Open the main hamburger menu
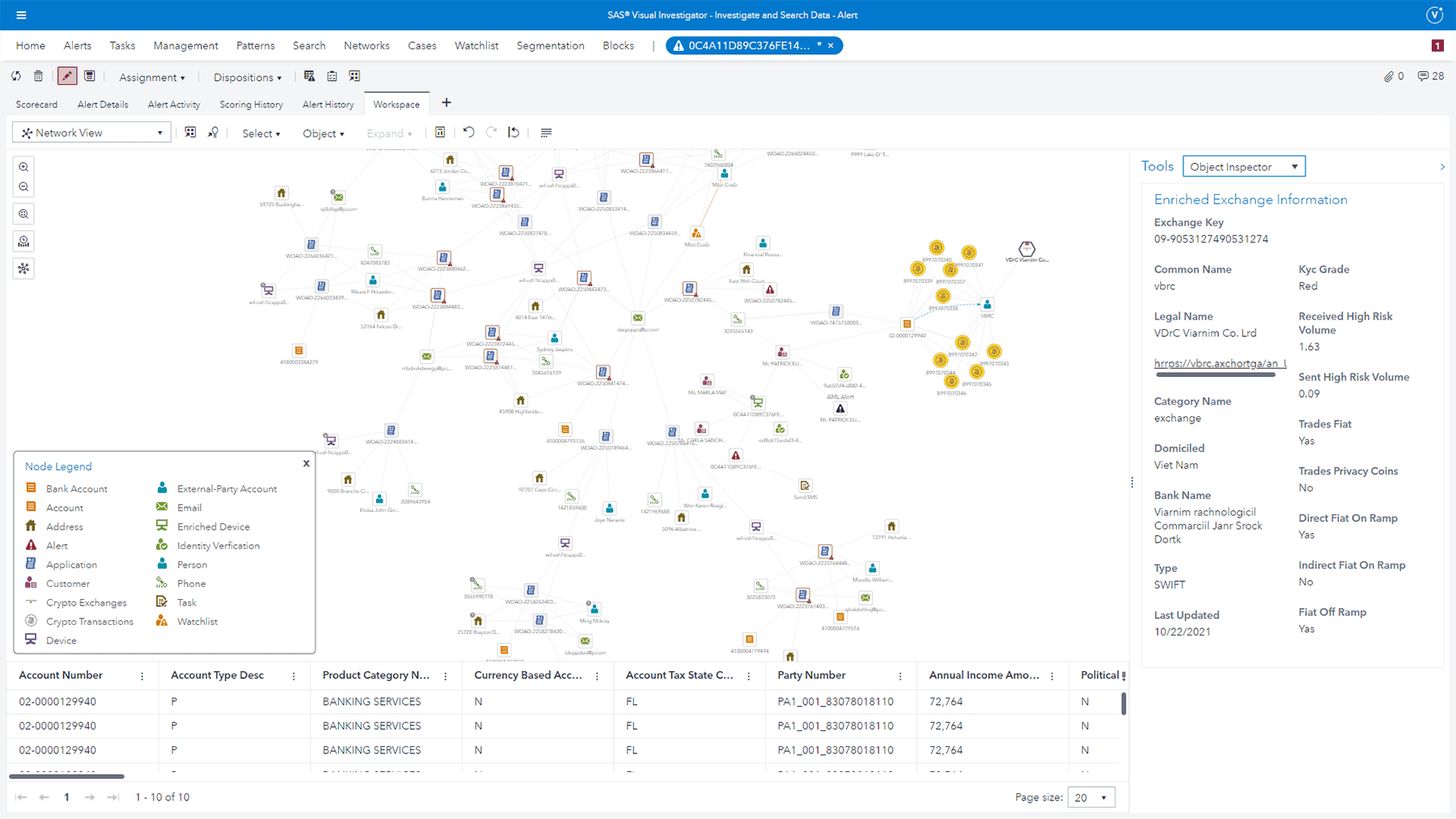This screenshot has width=1456, height=819. tap(21, 15)
